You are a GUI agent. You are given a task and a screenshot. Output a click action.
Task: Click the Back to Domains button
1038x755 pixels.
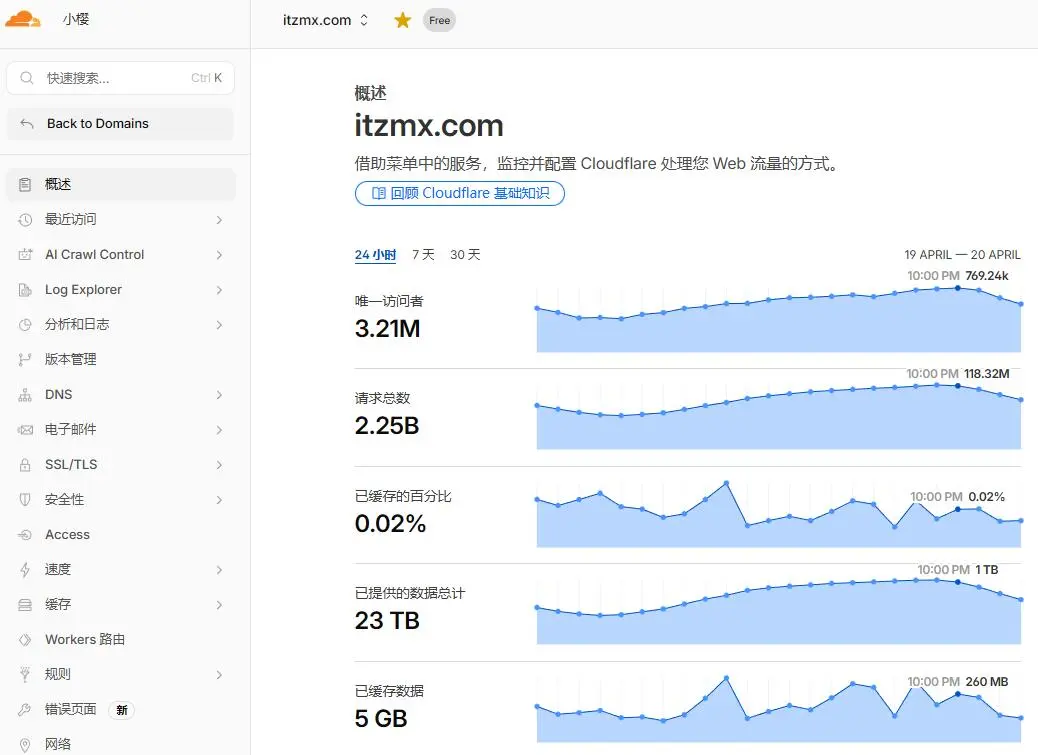[120, 124]
